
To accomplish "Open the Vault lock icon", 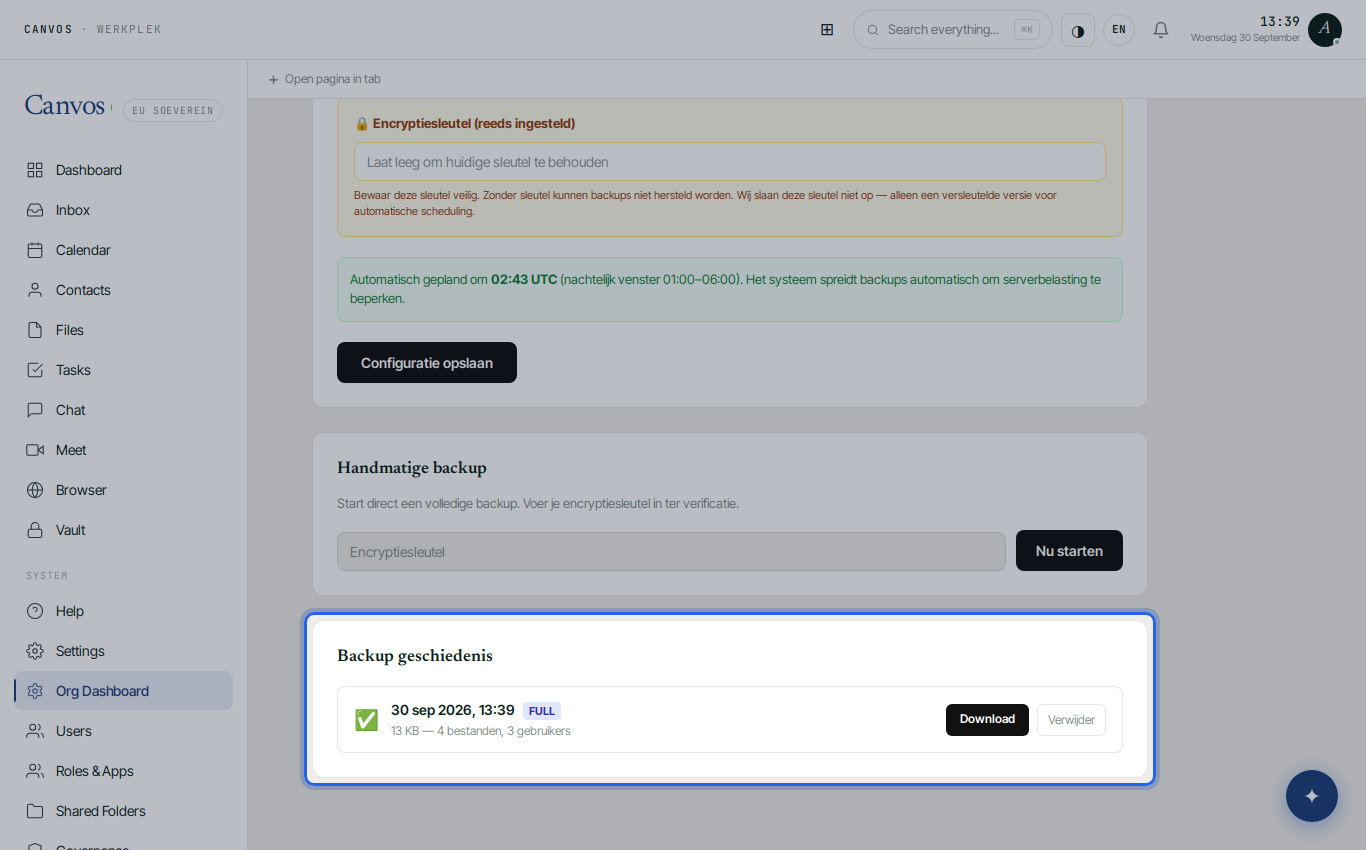I will pyautogui.click(x=35, y=530).
